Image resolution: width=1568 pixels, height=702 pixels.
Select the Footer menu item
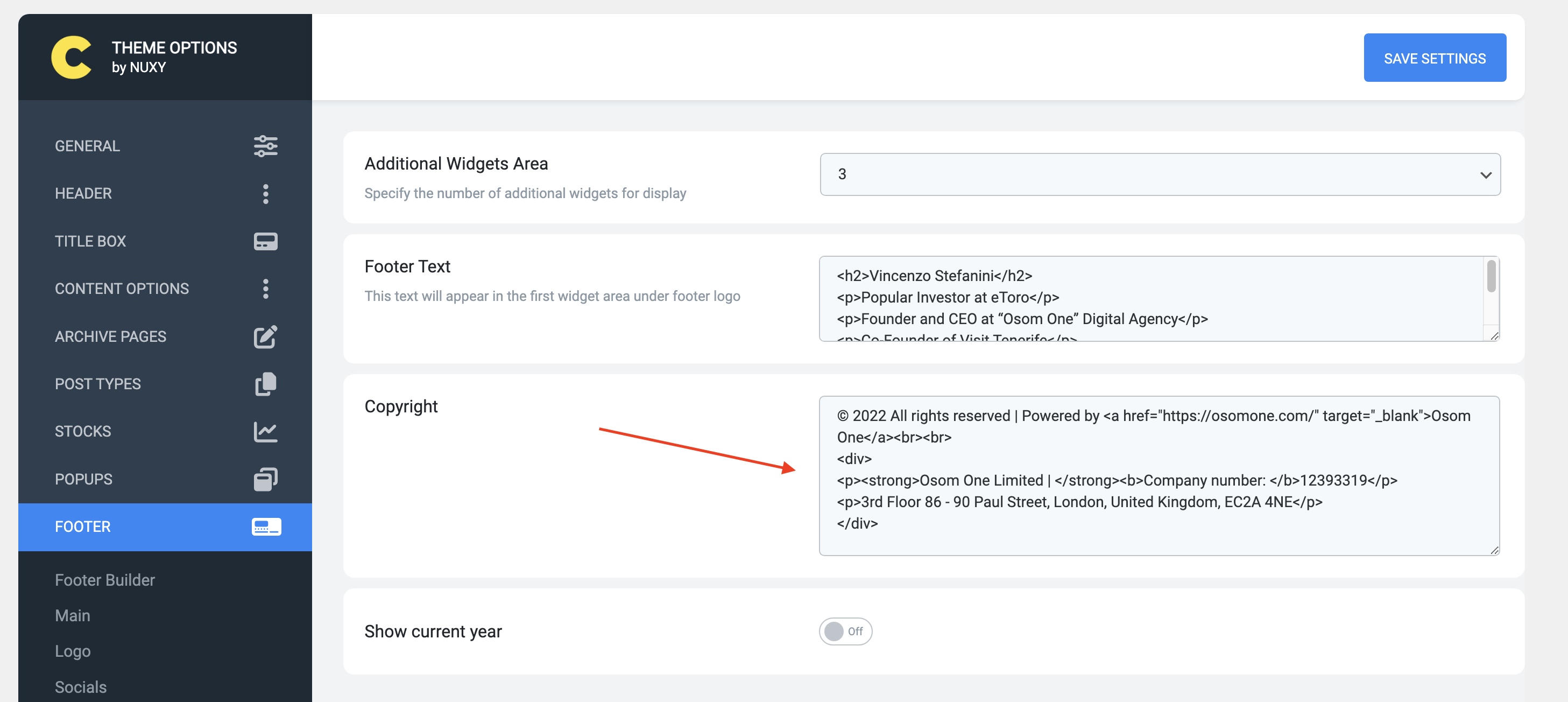click(165, 526)
